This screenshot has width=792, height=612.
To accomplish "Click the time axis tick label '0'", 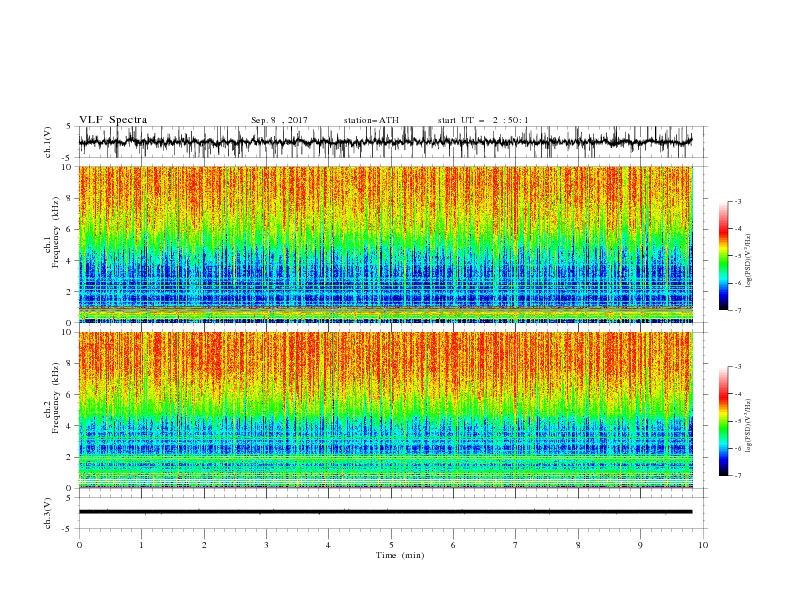I will tap(79, 545).
